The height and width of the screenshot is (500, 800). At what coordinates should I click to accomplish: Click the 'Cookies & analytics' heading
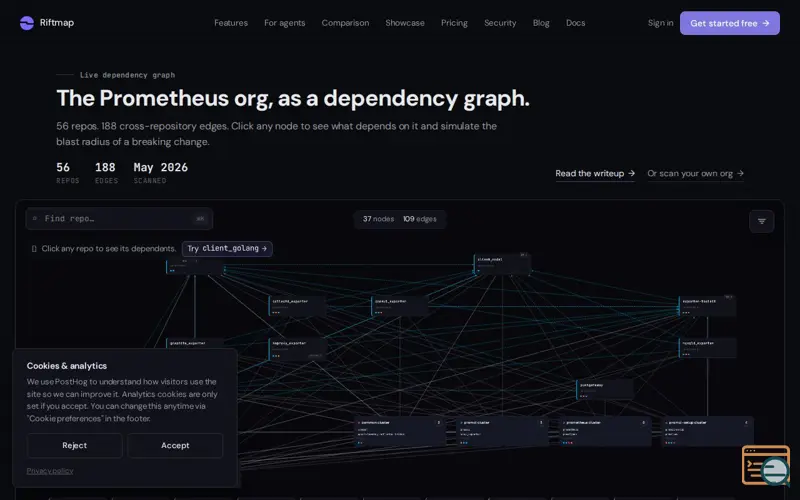click(x=67, y=366)
